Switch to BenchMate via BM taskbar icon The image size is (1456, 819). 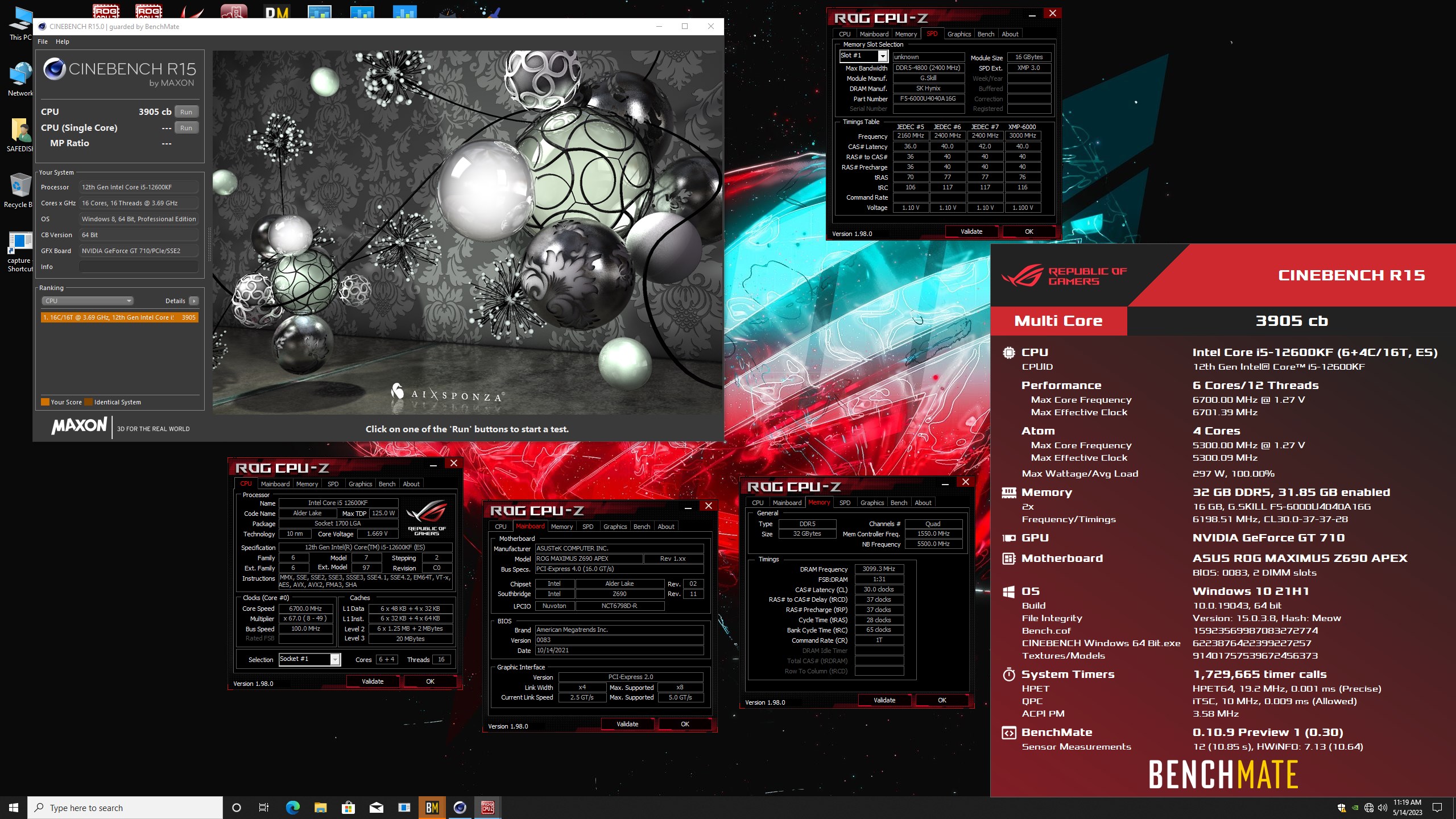[432, 808]
